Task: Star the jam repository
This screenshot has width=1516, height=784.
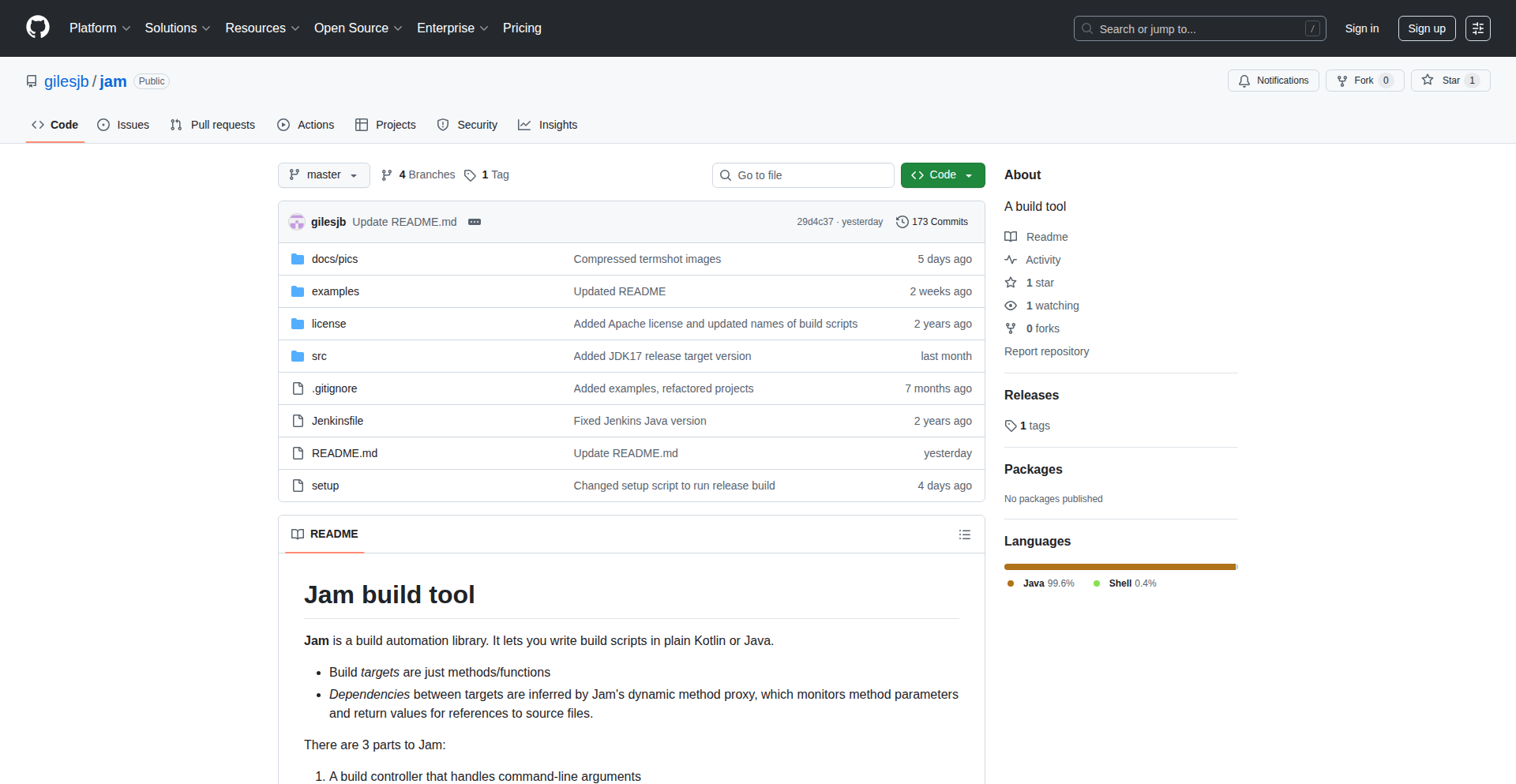Action: coord(1450,80)
